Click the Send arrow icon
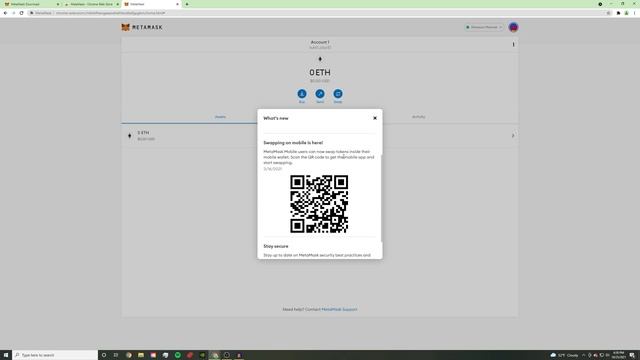The image size is (640, 360). click(320, 94)
